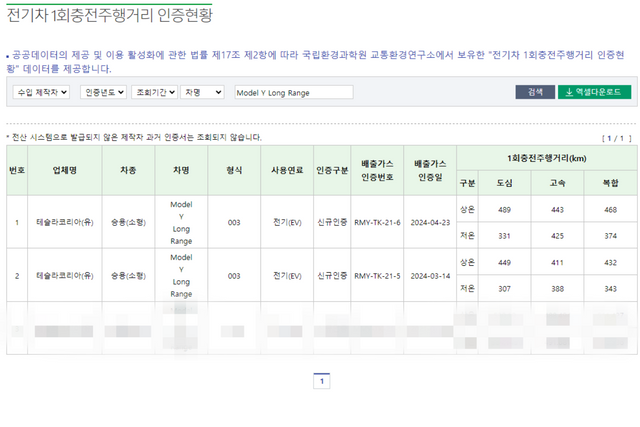Click the combined range value 468
Viewport: 640px width, 427px height.
[x=611, y=210]
